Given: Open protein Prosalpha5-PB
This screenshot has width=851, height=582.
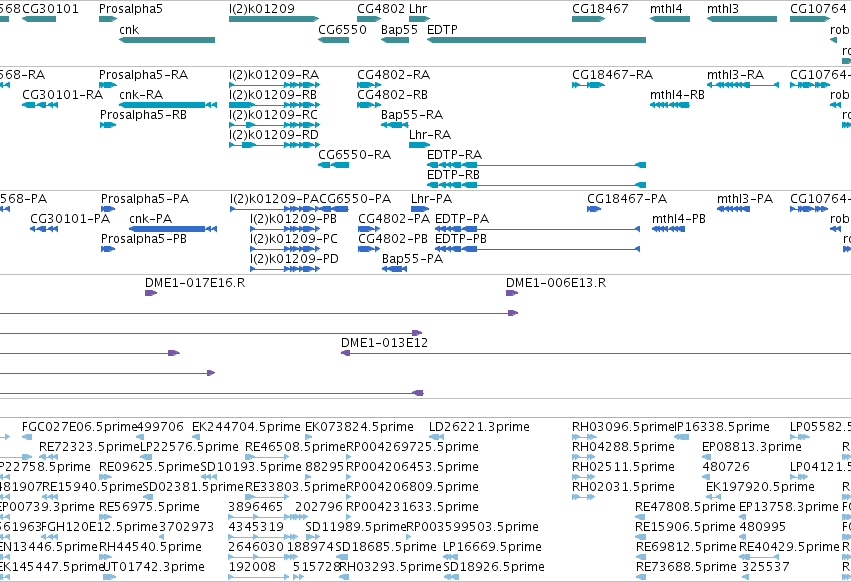Looking at the screenshot, I should tap(144, 239).
